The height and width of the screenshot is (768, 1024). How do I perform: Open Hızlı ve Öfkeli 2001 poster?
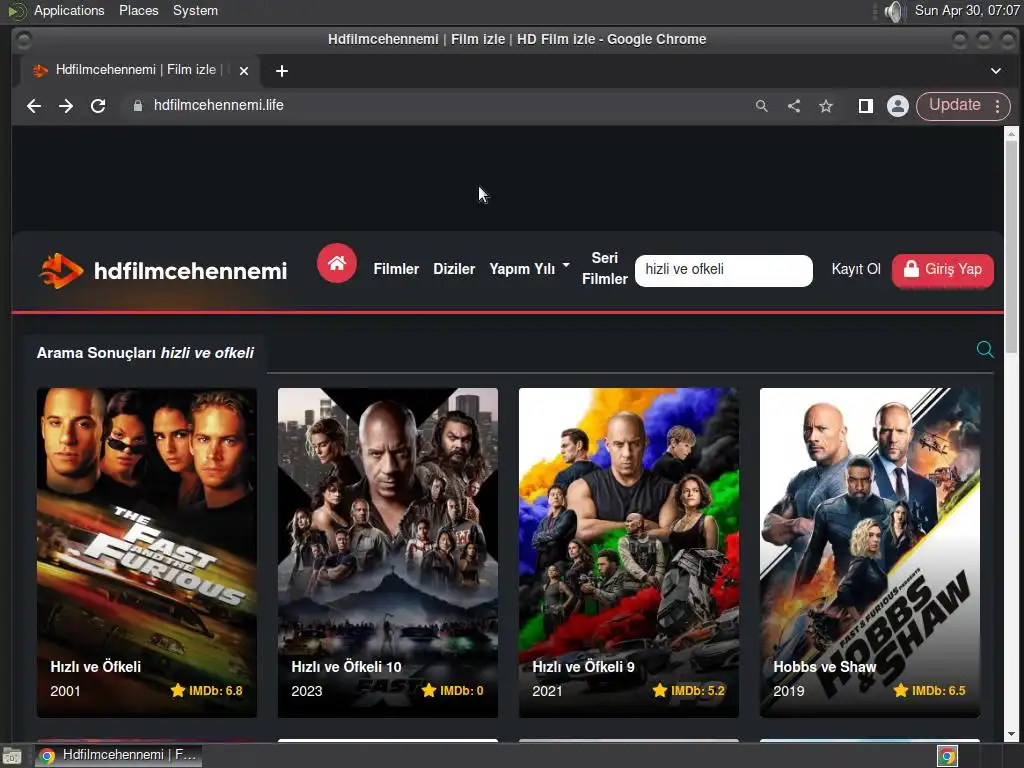point(147,553)
